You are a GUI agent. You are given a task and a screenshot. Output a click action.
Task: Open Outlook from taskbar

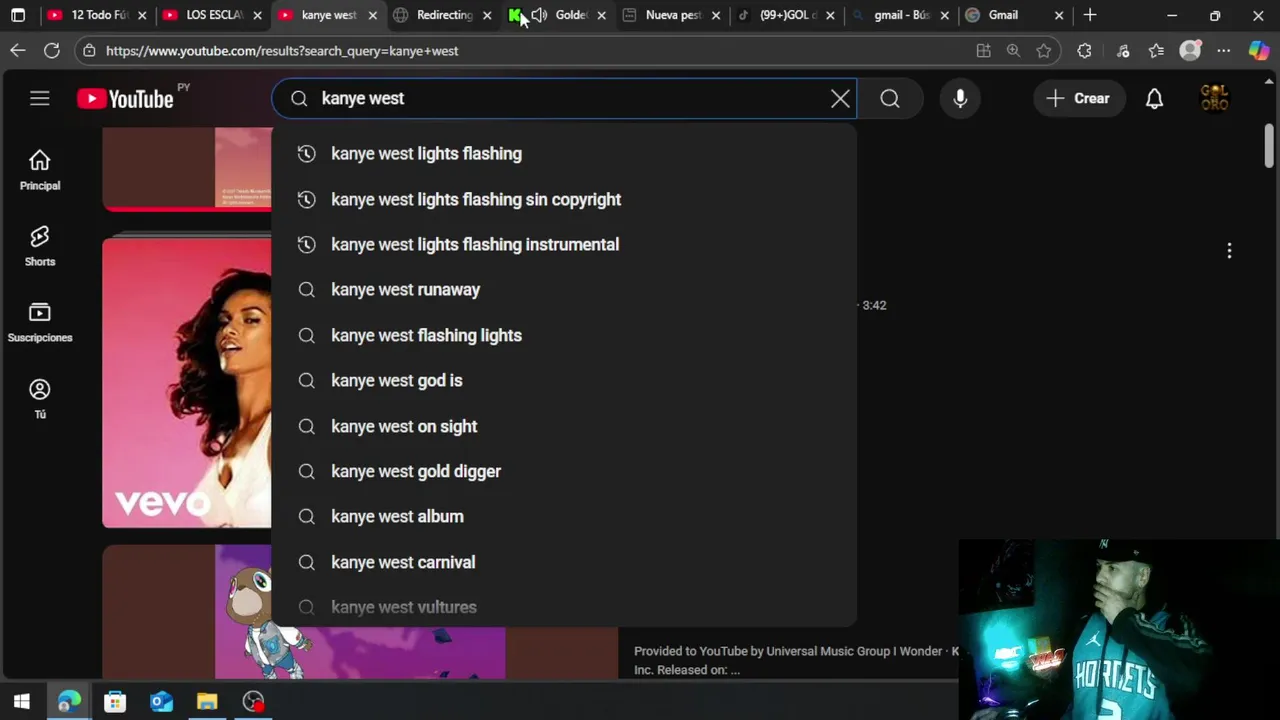coord(161,702)
